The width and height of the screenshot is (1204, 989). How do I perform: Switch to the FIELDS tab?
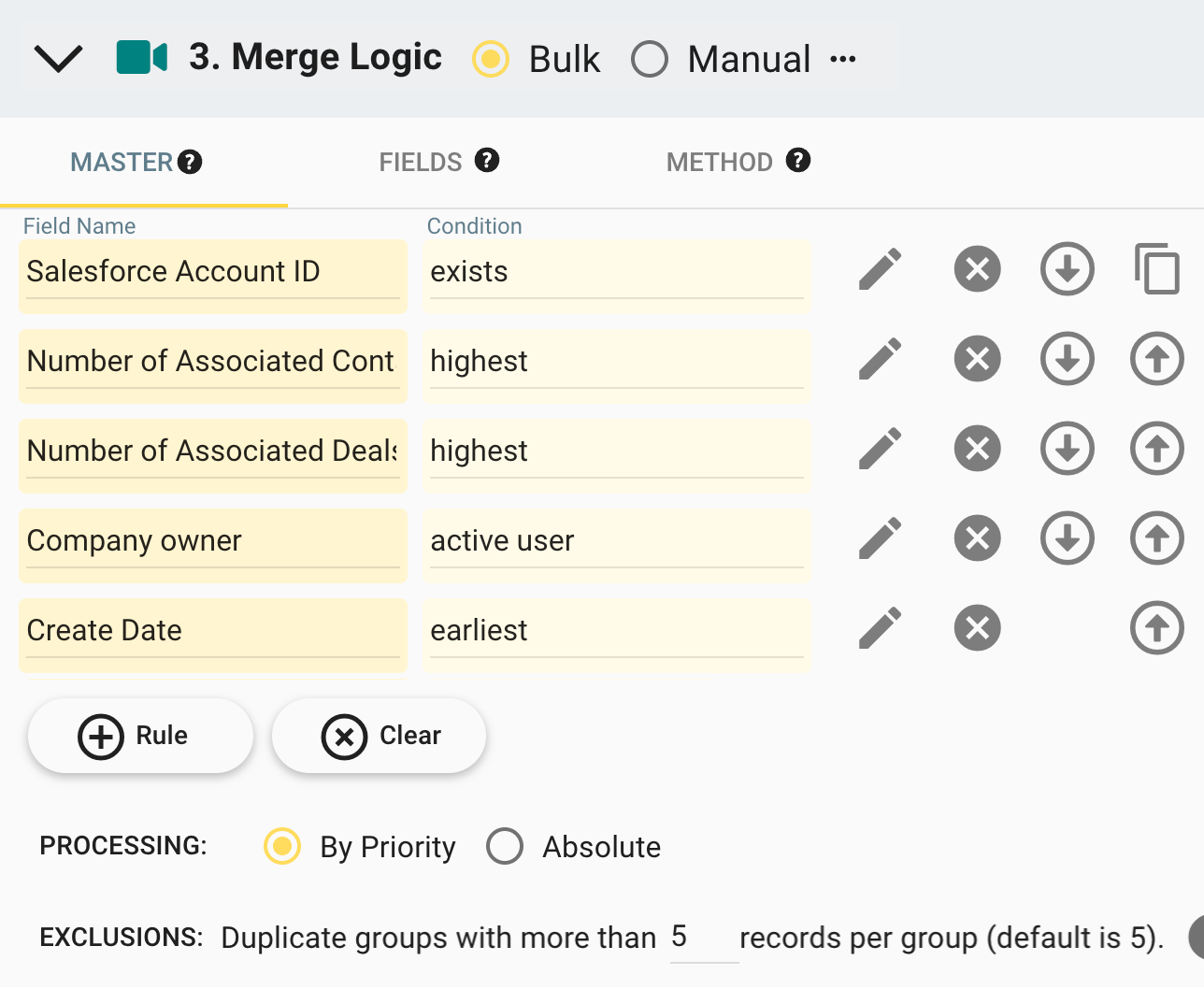[421, 161]
